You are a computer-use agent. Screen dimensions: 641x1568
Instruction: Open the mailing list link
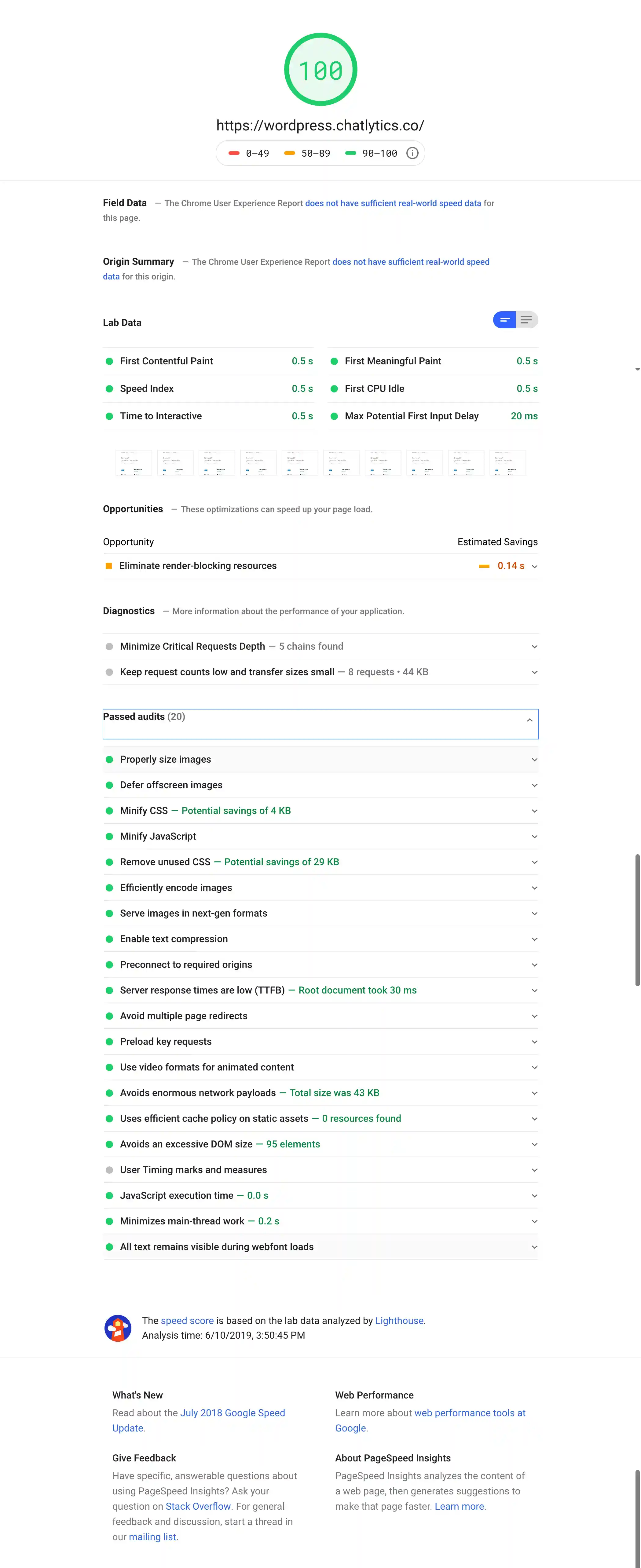[152, 1536]
